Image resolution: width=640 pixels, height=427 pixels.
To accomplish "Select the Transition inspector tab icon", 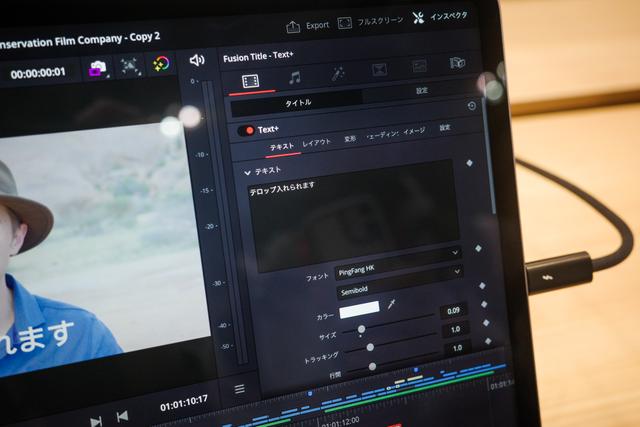I will click(x=380, y=70).
